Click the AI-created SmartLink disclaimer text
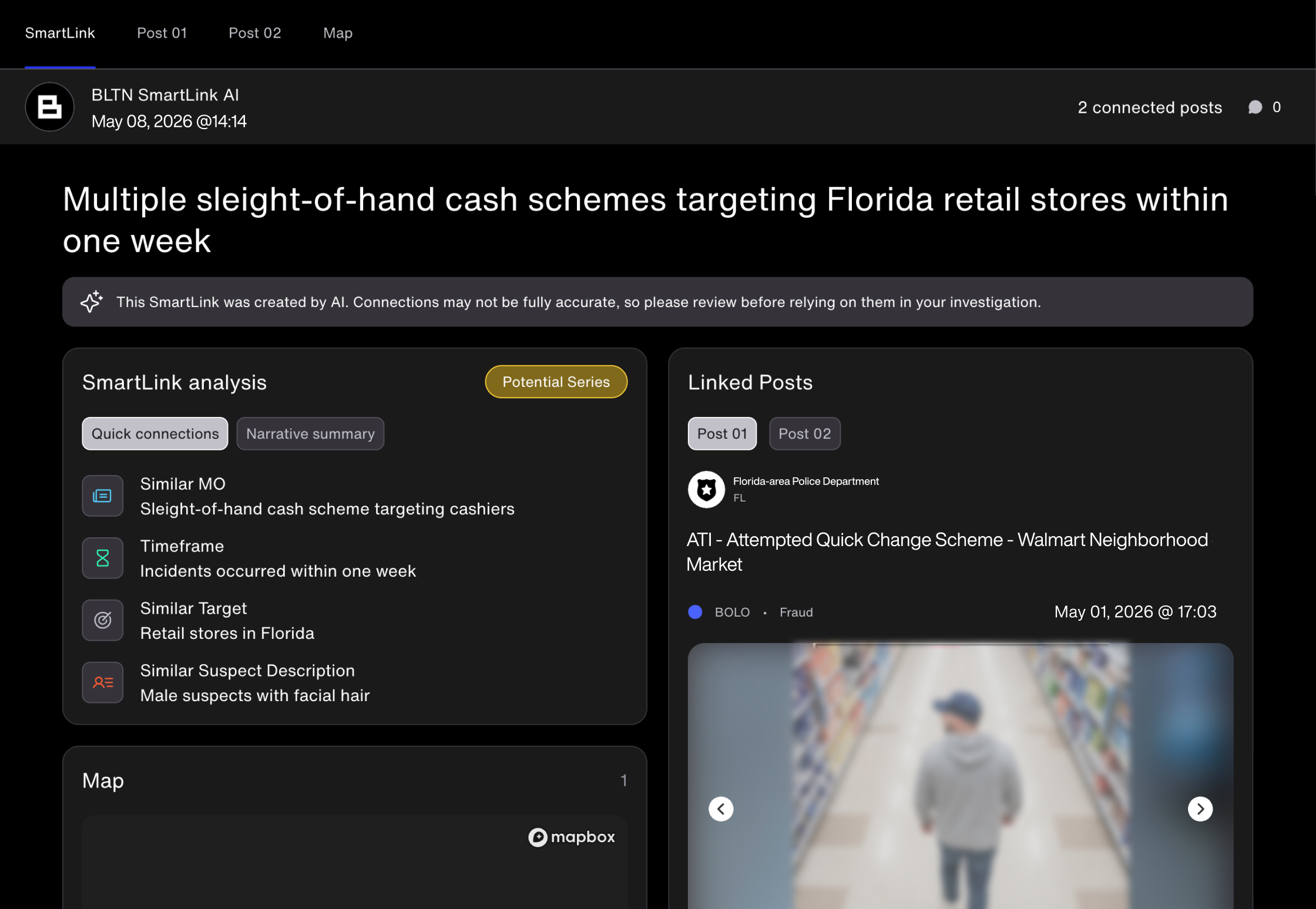Viewport: 1316px width, 909px height. click(x=578, y=302)
